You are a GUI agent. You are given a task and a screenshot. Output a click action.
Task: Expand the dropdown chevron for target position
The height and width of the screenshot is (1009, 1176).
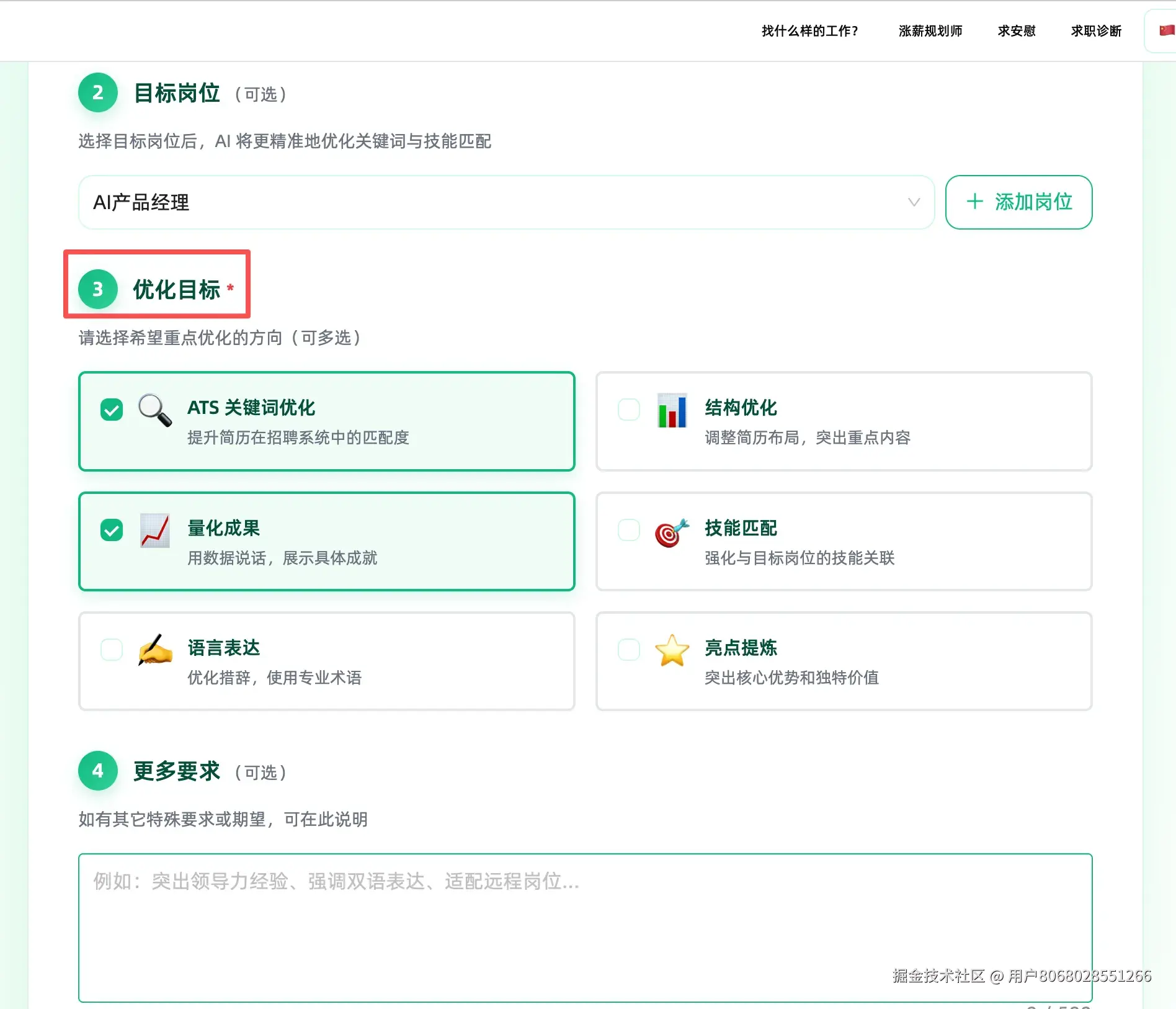tap(914, 202)
